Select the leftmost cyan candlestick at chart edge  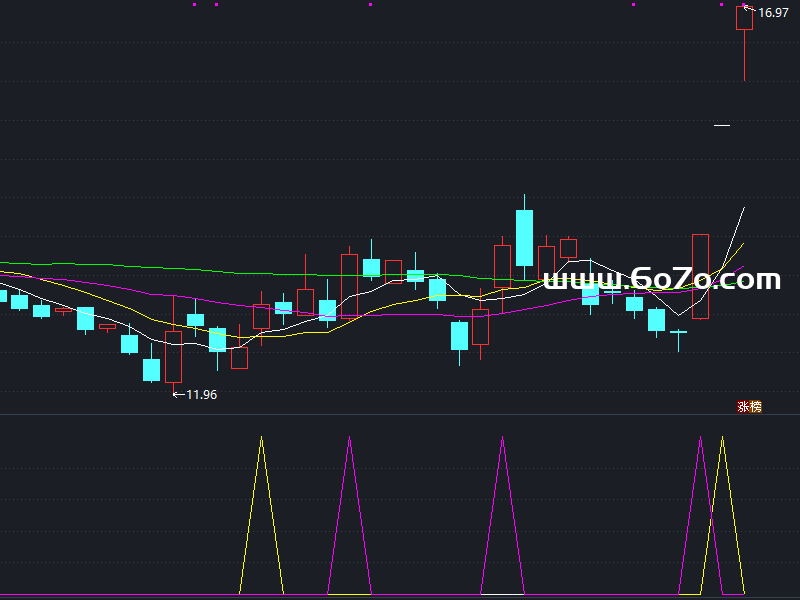(x=3, y=295)
